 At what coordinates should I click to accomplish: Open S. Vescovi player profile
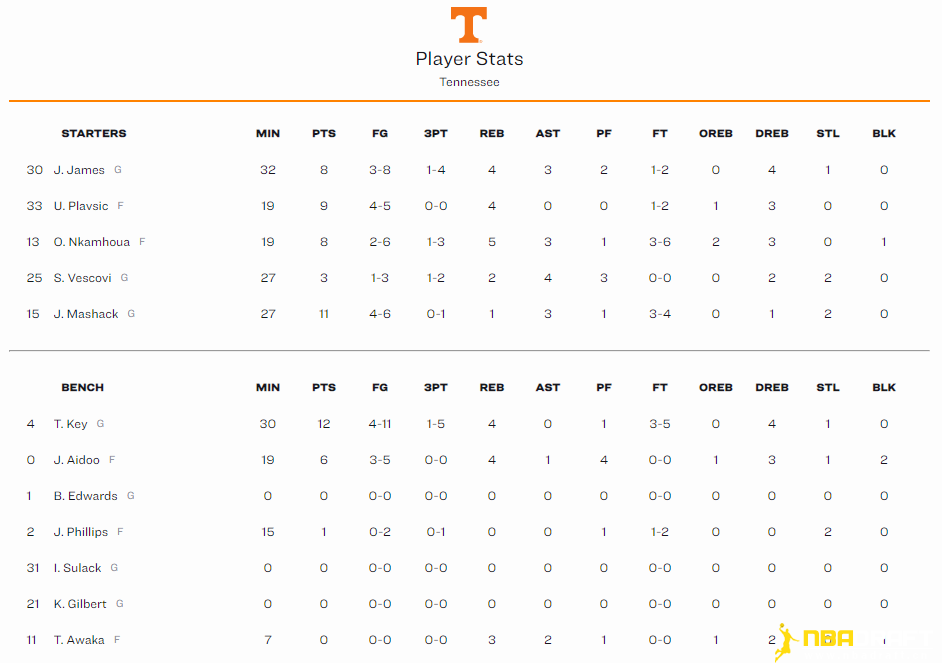tap(82, 278)
